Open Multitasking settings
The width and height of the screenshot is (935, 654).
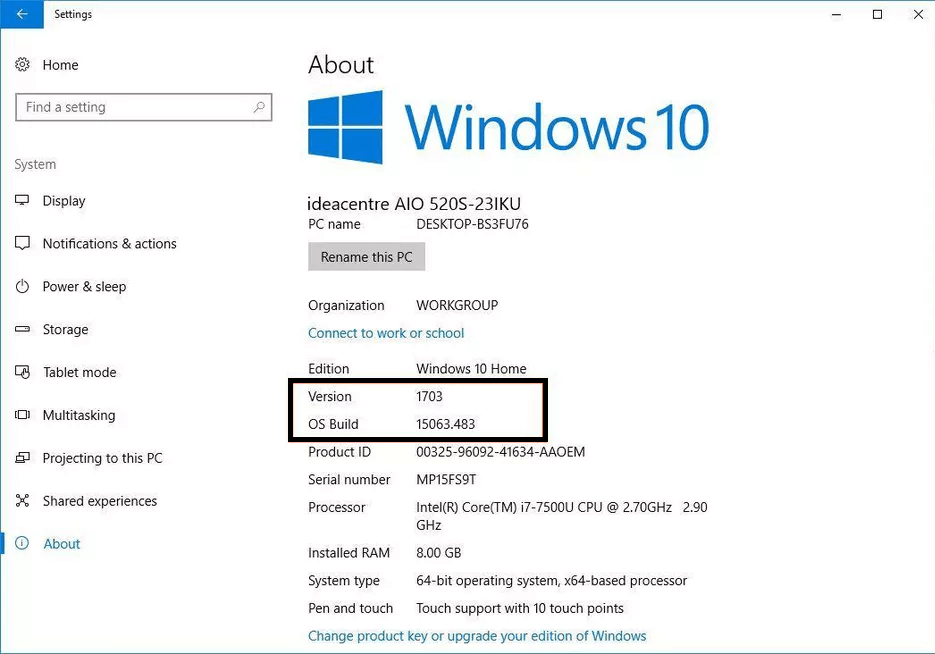(79, 416)
